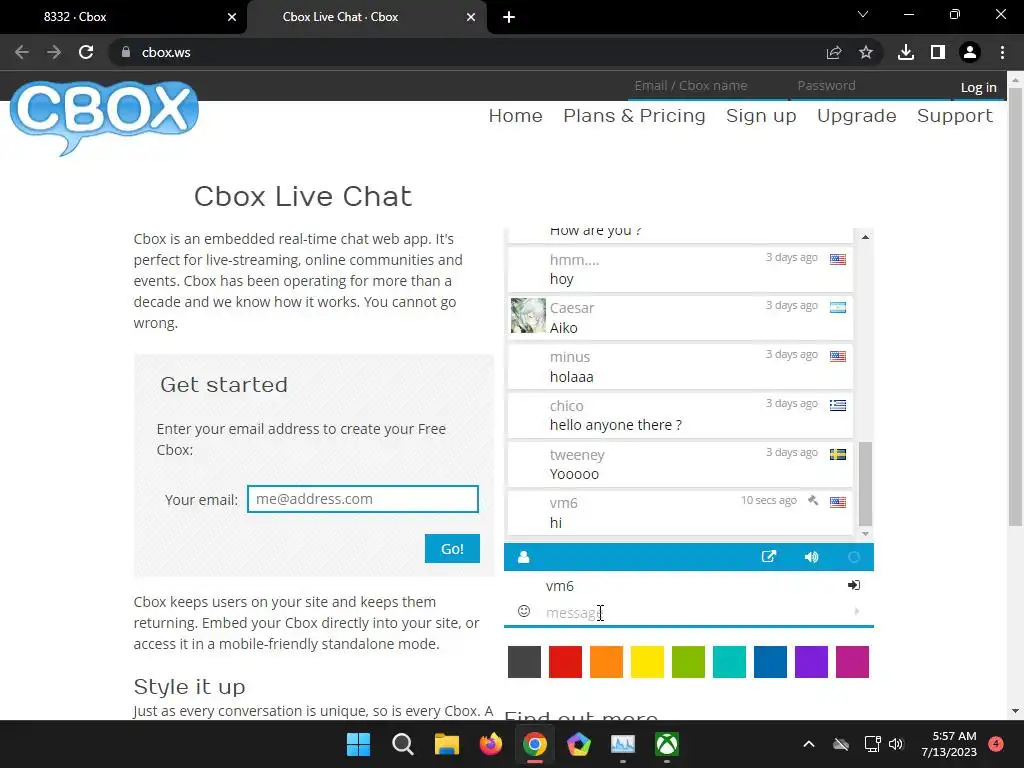Choose the dark gray color swatch
This screenshot has height=768, width=1024.
524,662
